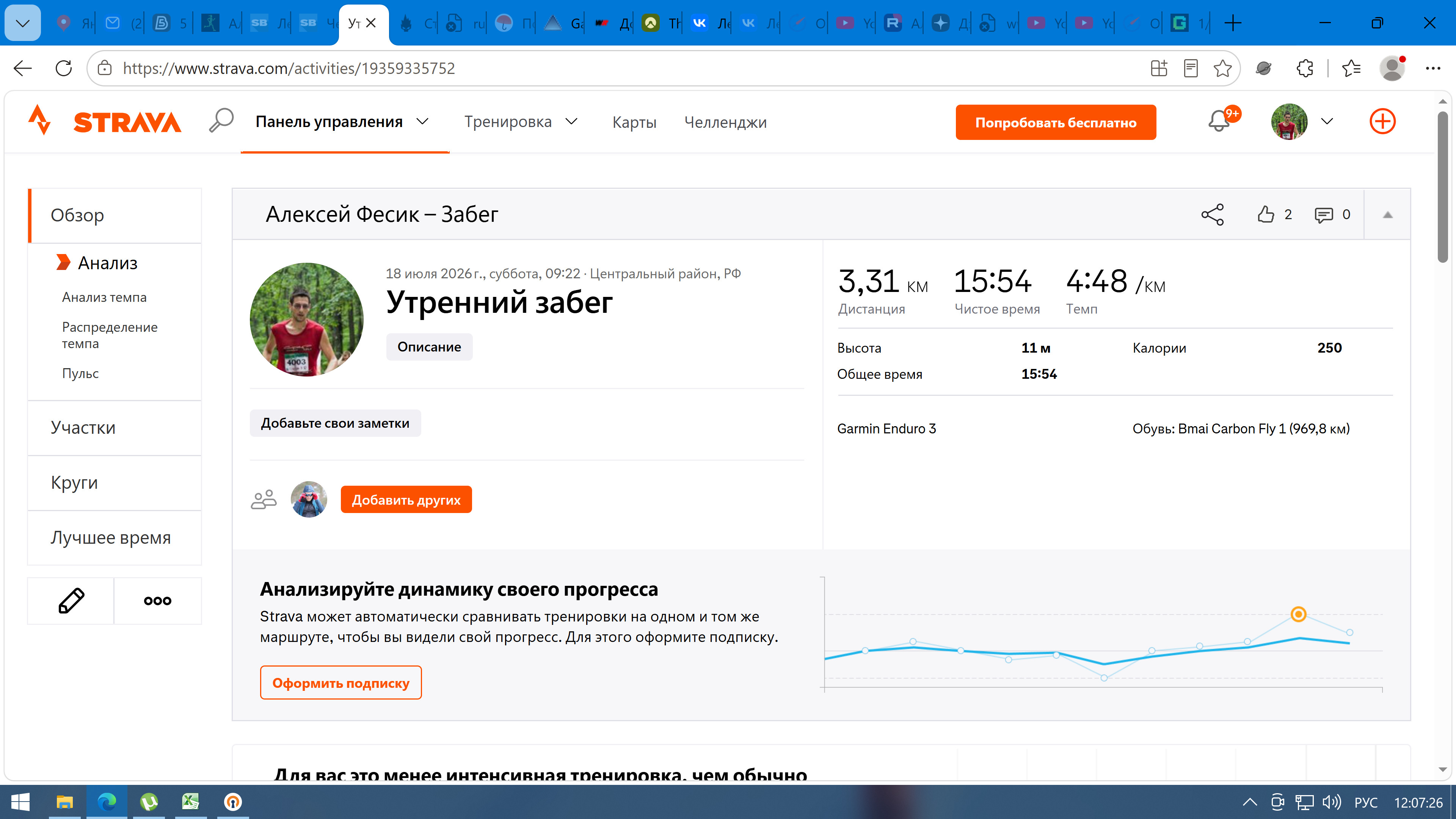This screenshot has height=819, width=1456.
Task: Open browser extensions puzzle icon
Action: tap(1305, 68)
